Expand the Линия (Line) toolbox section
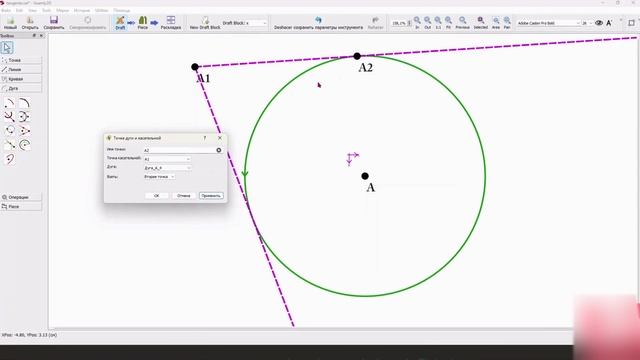The image size is (640, 360). click(21, 69)
